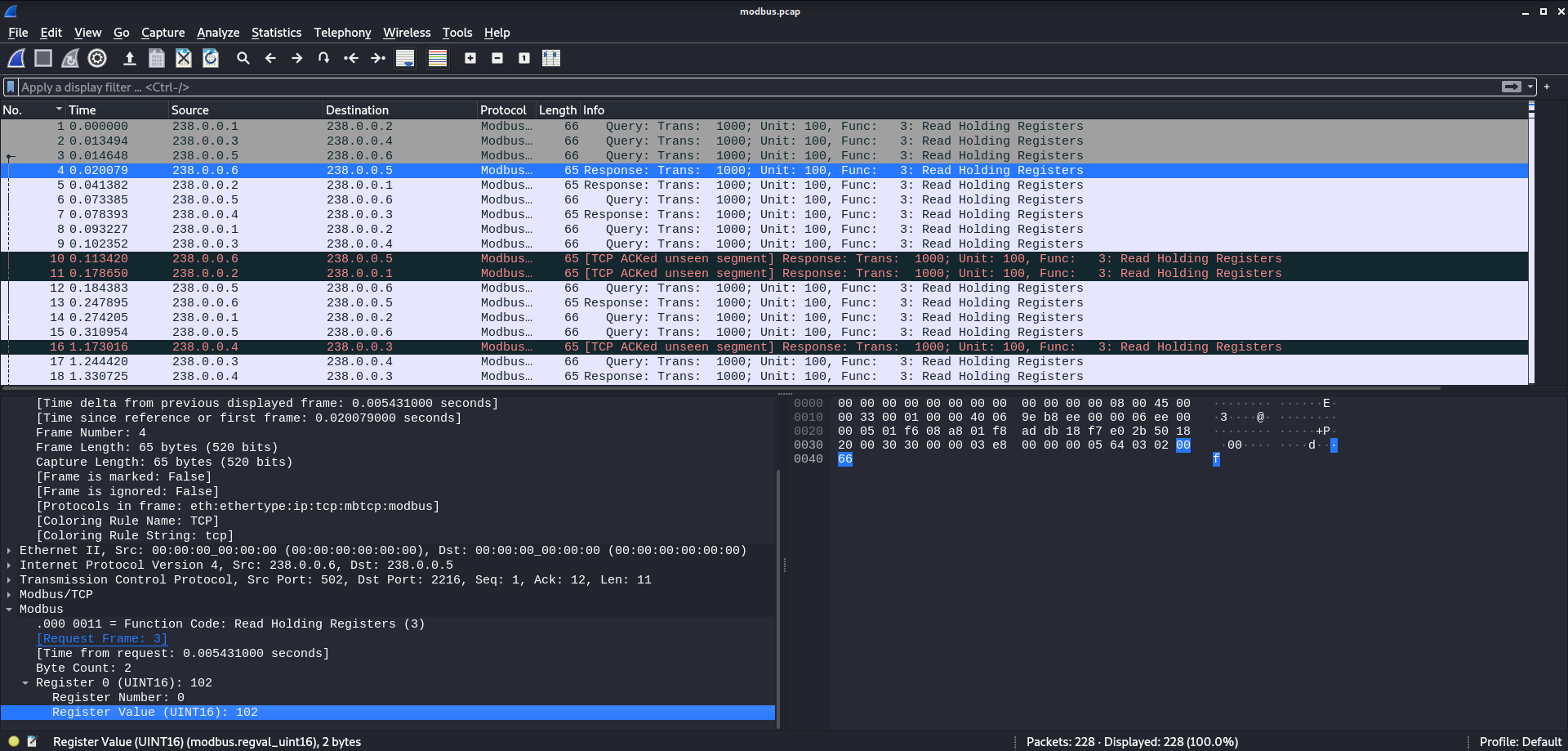The width and height of the screenshot is (1568, 751).
Task: Go forward in packet history
Action: 297,58
